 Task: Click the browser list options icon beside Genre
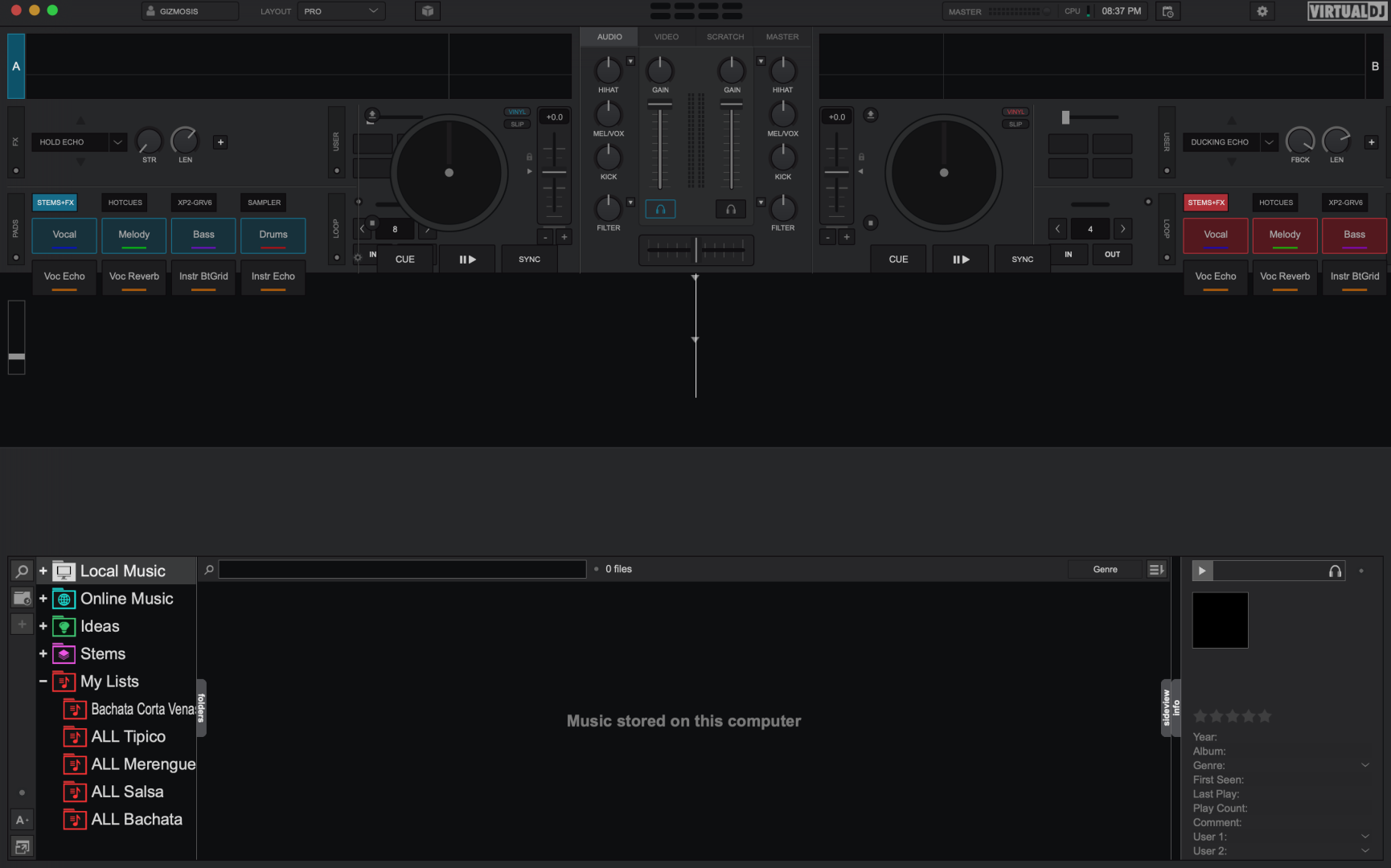pyautogui.click(x=1156, y=569)
